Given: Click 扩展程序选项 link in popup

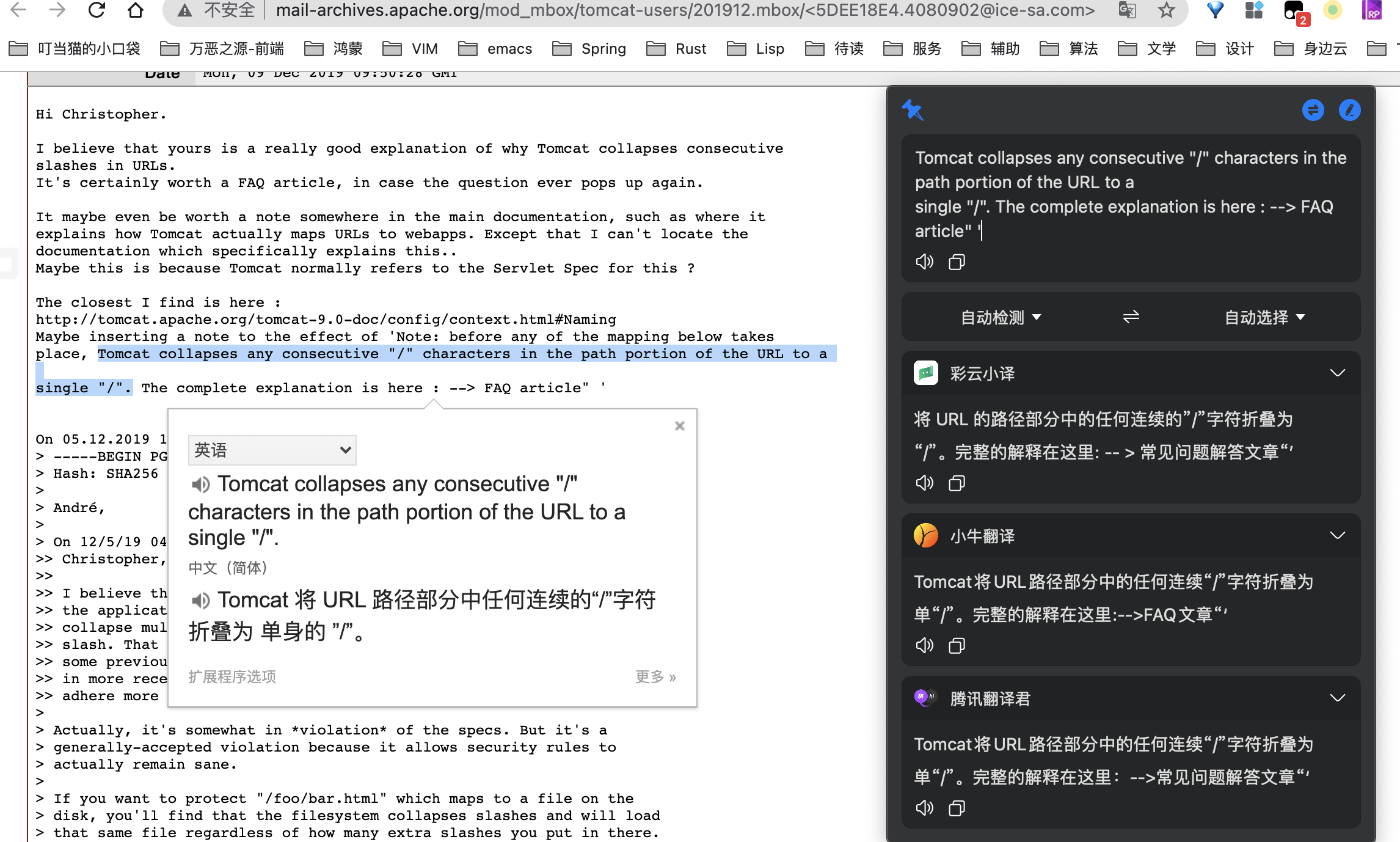Looking at the screenshot, I should [x=232, y=677].
